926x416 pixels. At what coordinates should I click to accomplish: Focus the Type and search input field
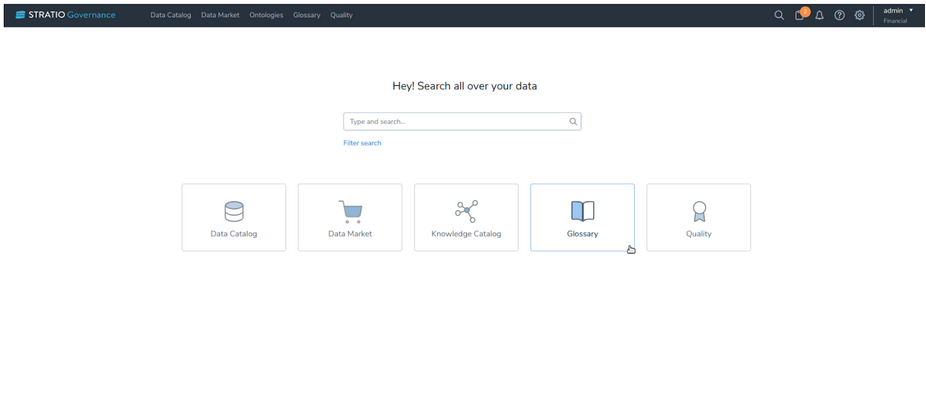pyautogui.click(x=455, y=121)
